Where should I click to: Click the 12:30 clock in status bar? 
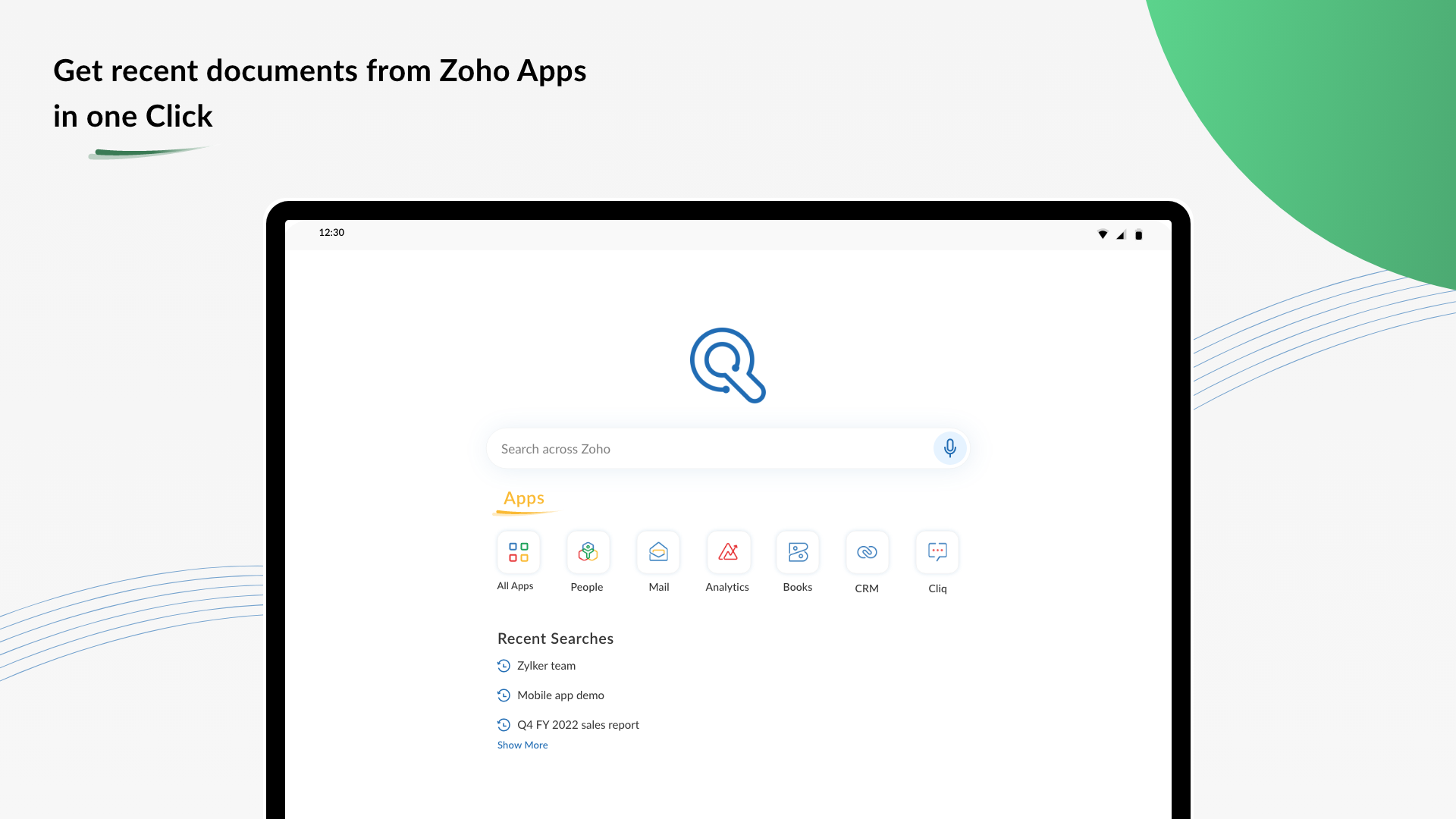(x=331, y=233)
